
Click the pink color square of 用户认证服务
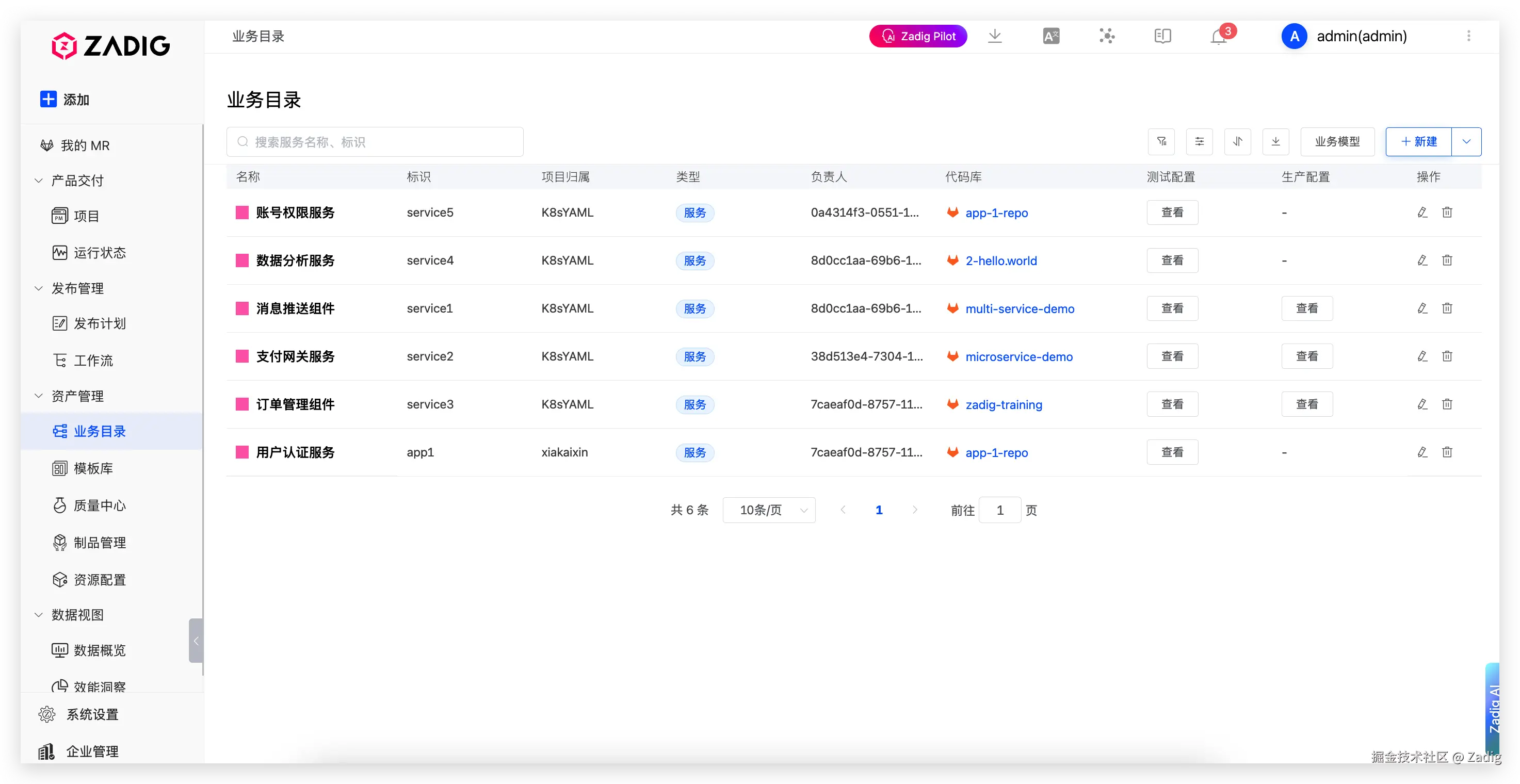[242, 452]
